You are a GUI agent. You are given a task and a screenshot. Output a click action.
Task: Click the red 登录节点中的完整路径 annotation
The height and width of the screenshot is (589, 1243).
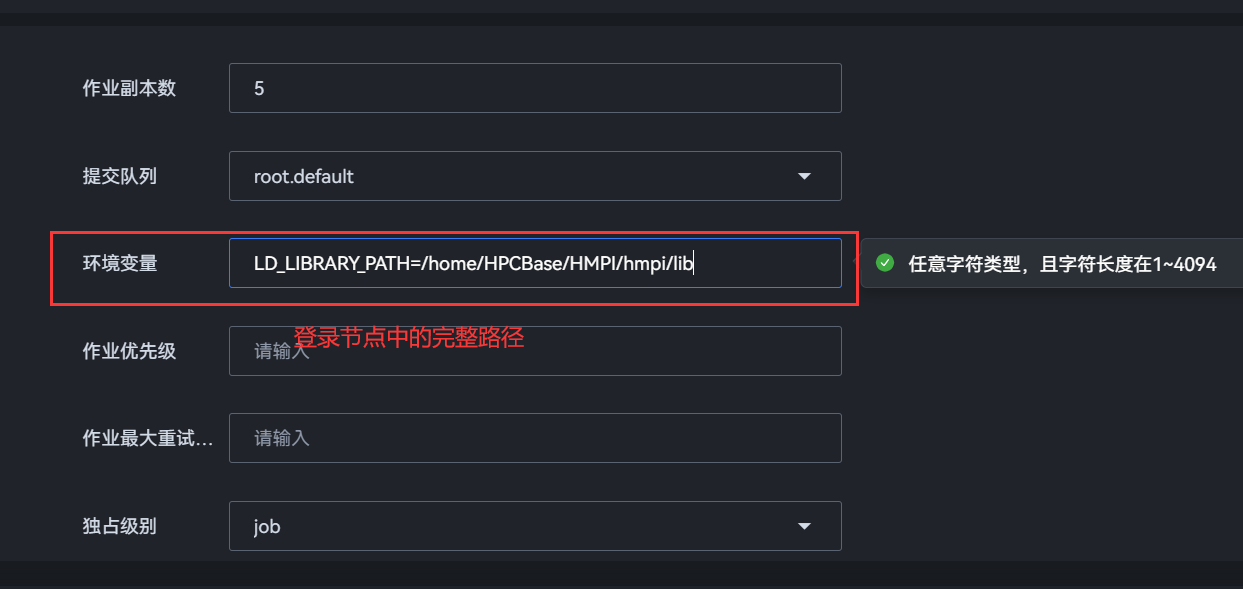pyautogui.click(x=409, y=338)
